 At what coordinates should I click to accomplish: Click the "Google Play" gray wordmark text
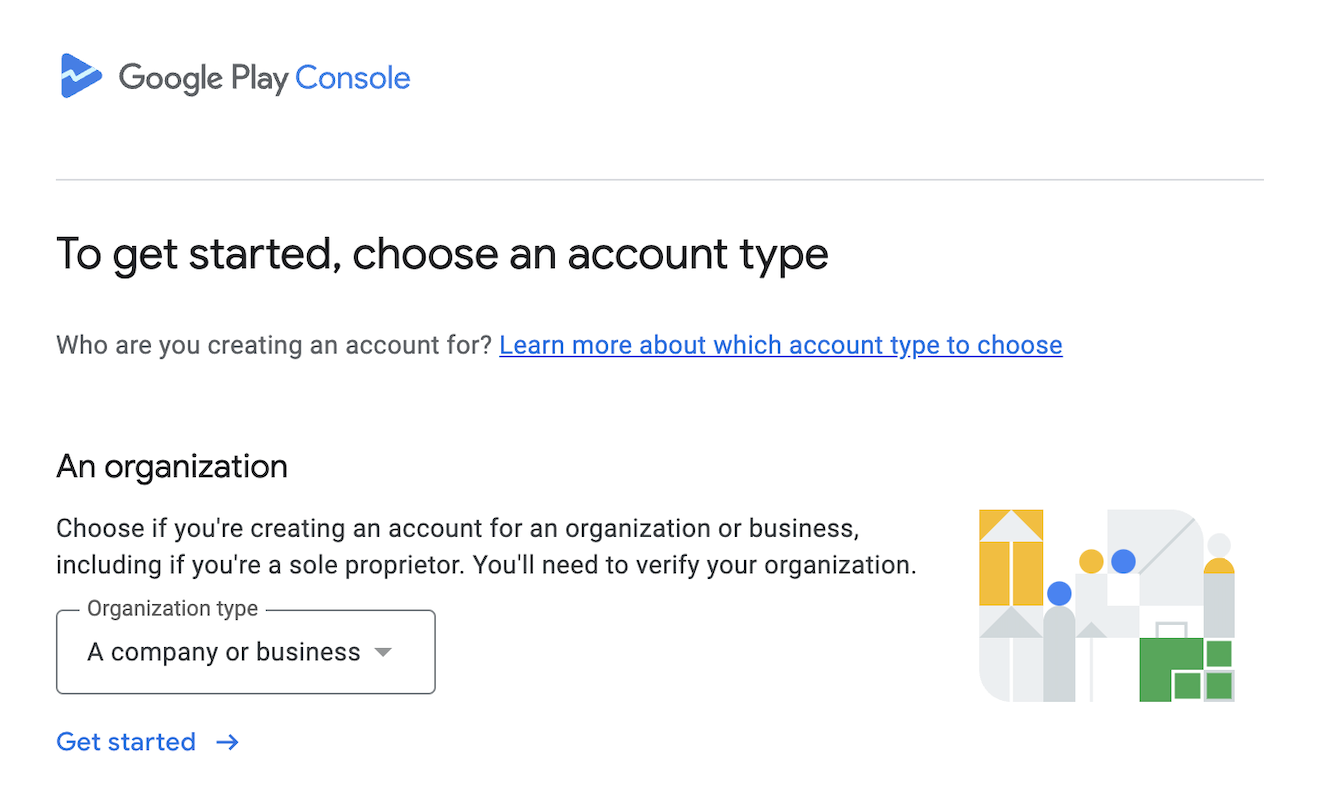[x=203, y=78]
